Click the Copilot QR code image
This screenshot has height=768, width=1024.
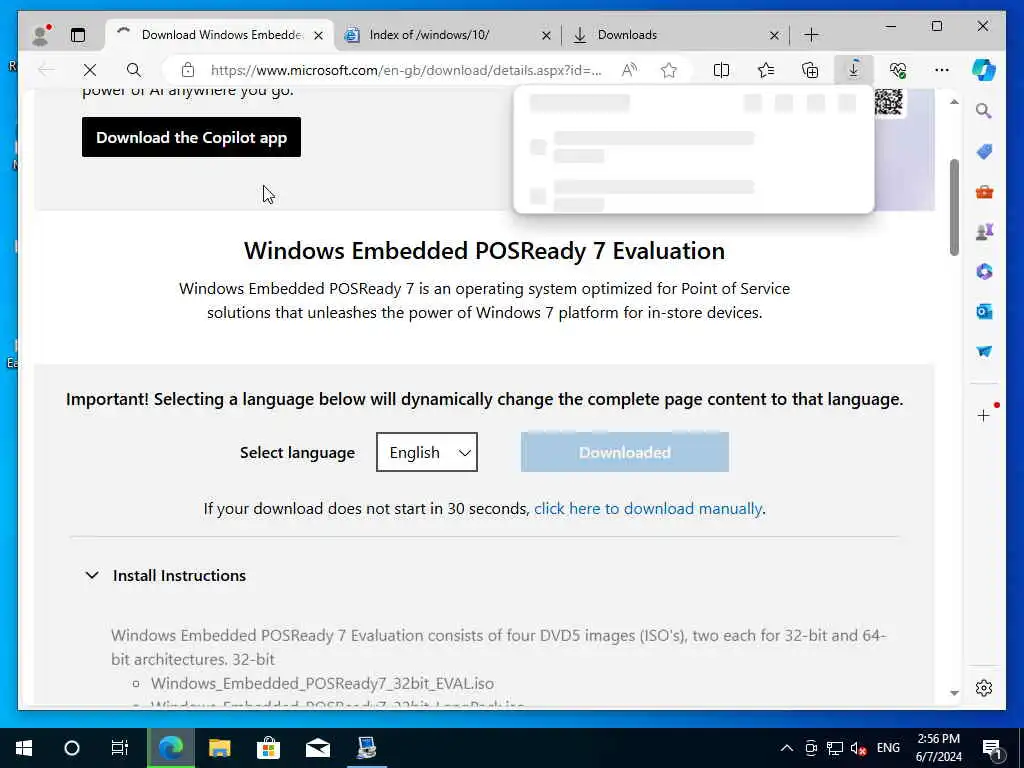click(889, 103)
